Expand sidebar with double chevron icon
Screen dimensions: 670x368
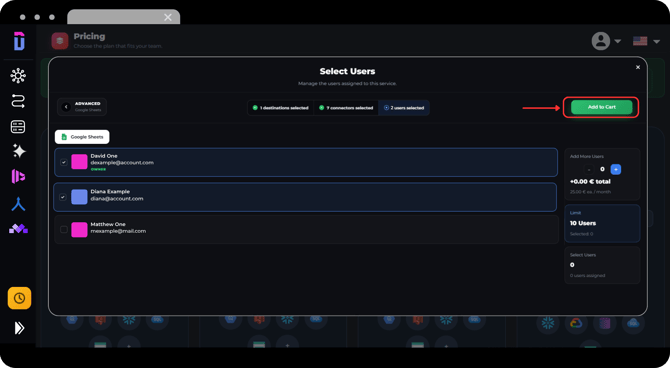coord(19,328)
